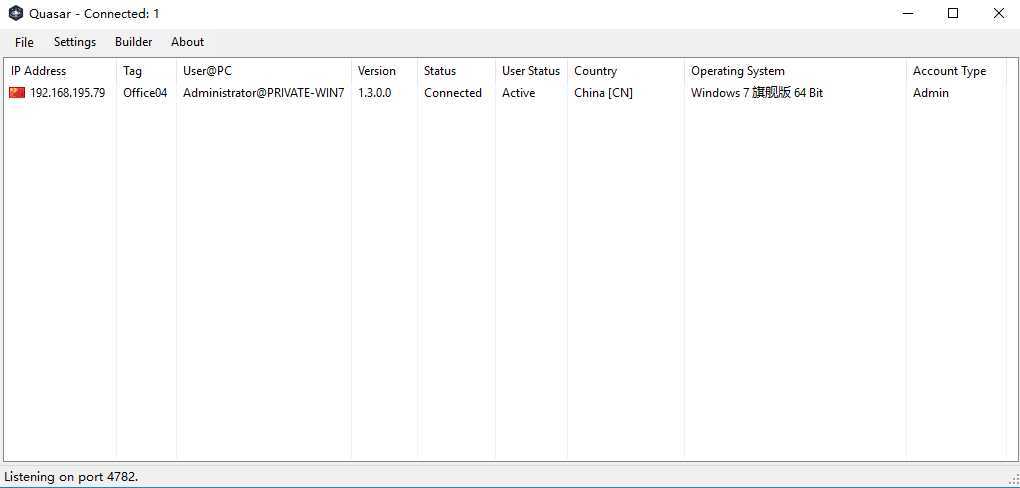Click the Office04 tag cell
The image size is (1020, 488).
145,93
